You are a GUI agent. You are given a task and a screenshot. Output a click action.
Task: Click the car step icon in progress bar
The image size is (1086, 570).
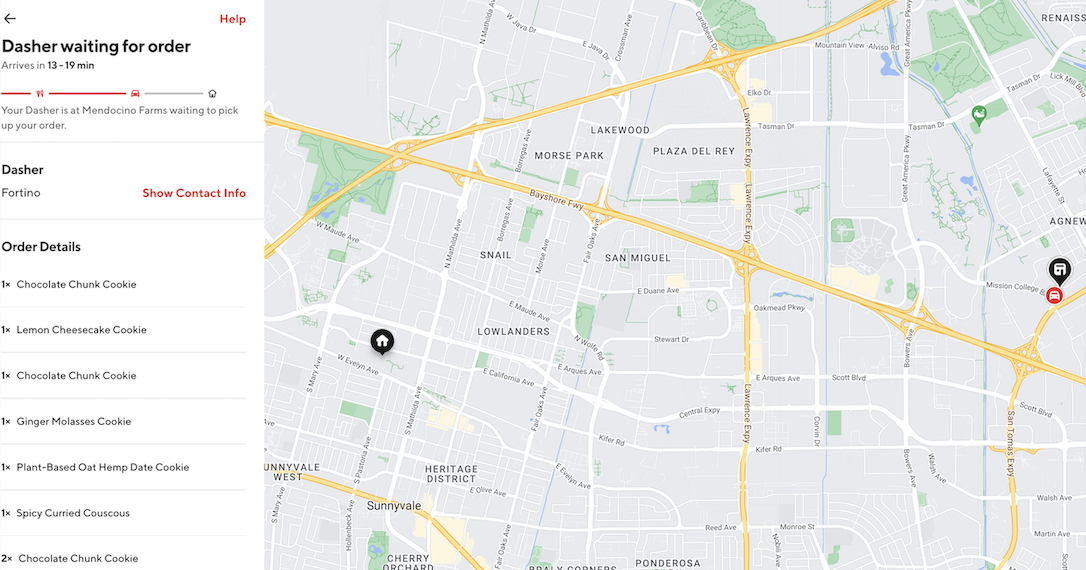[136, 93]
